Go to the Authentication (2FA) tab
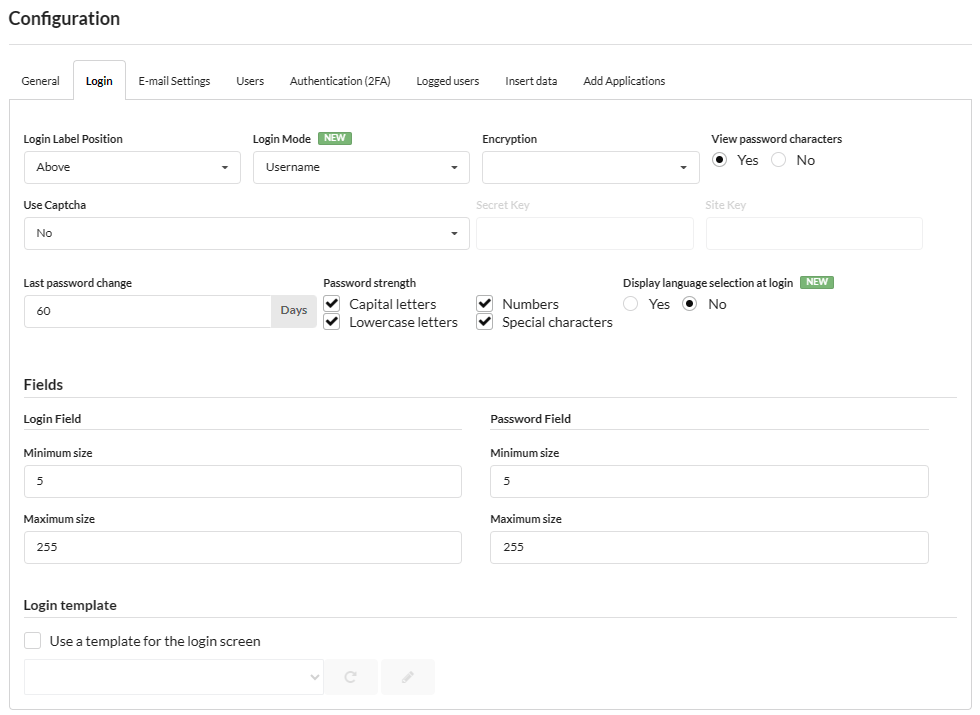The height and width of the screenshot is (715, 980). pyautogui.click(x=340, y=81)
